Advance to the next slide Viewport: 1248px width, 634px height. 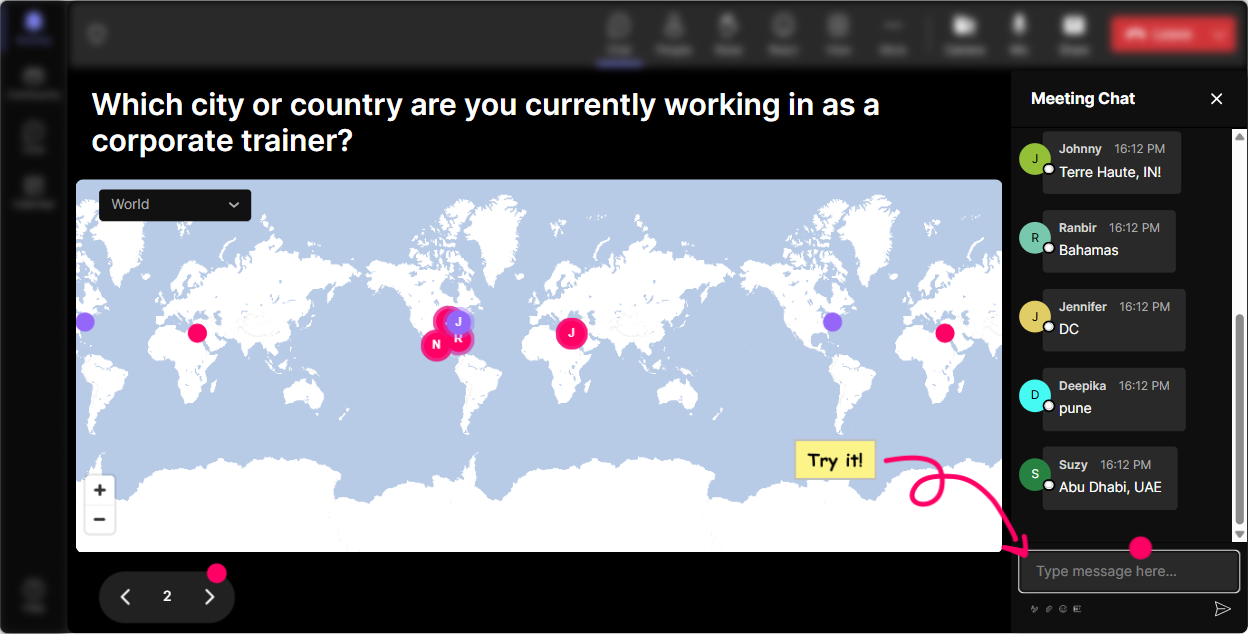209,597
